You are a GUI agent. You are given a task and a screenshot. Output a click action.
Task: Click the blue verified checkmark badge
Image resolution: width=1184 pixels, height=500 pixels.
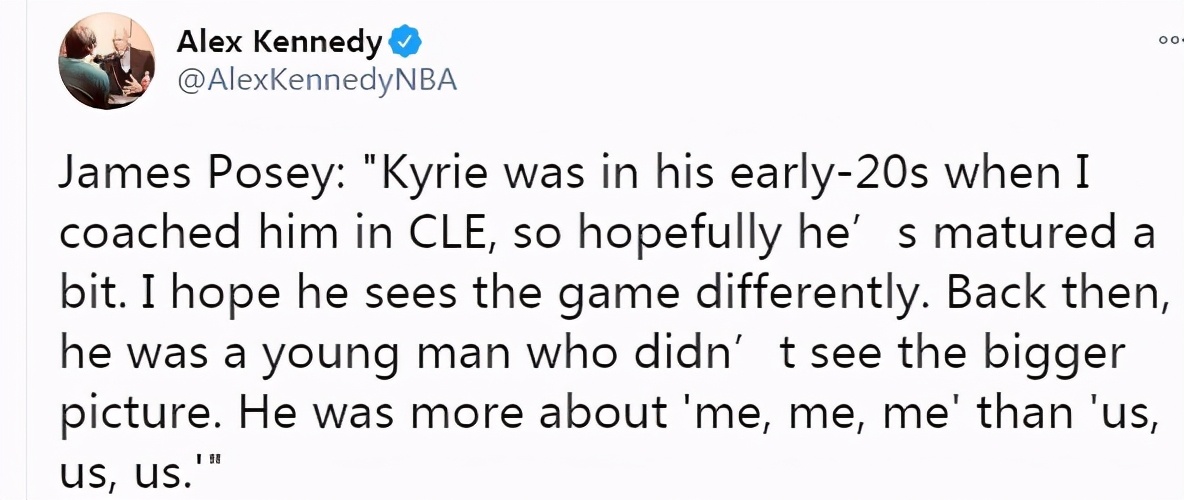(x=404, y=44)
